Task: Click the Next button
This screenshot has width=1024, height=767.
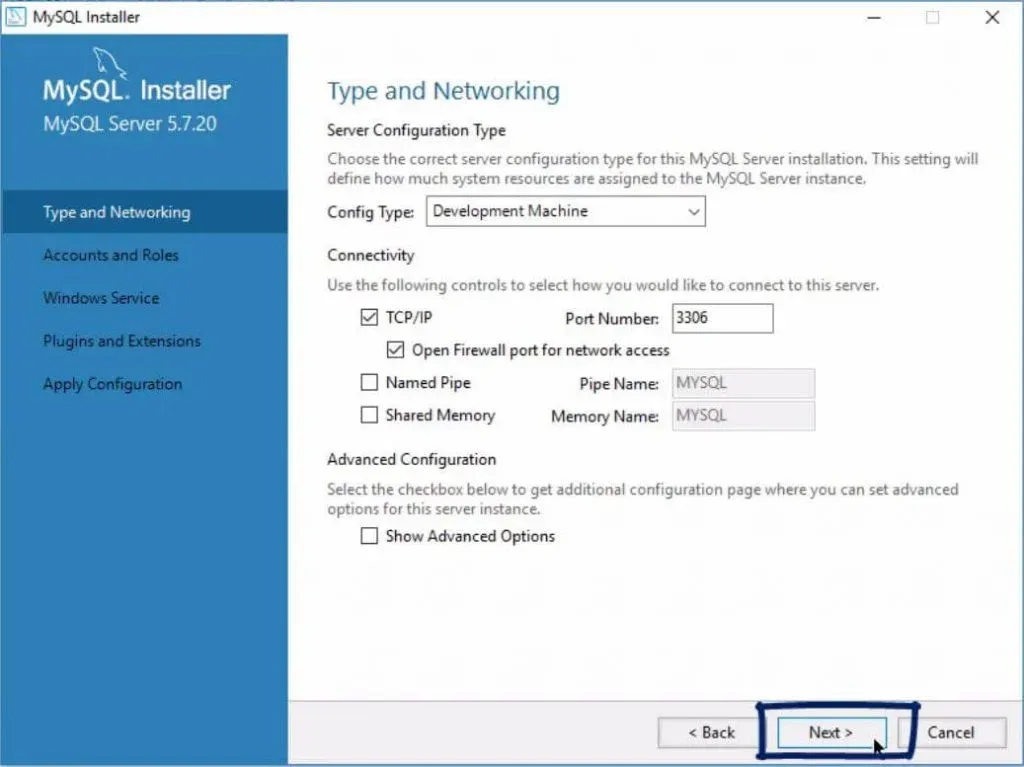Action: pos(830,732)
